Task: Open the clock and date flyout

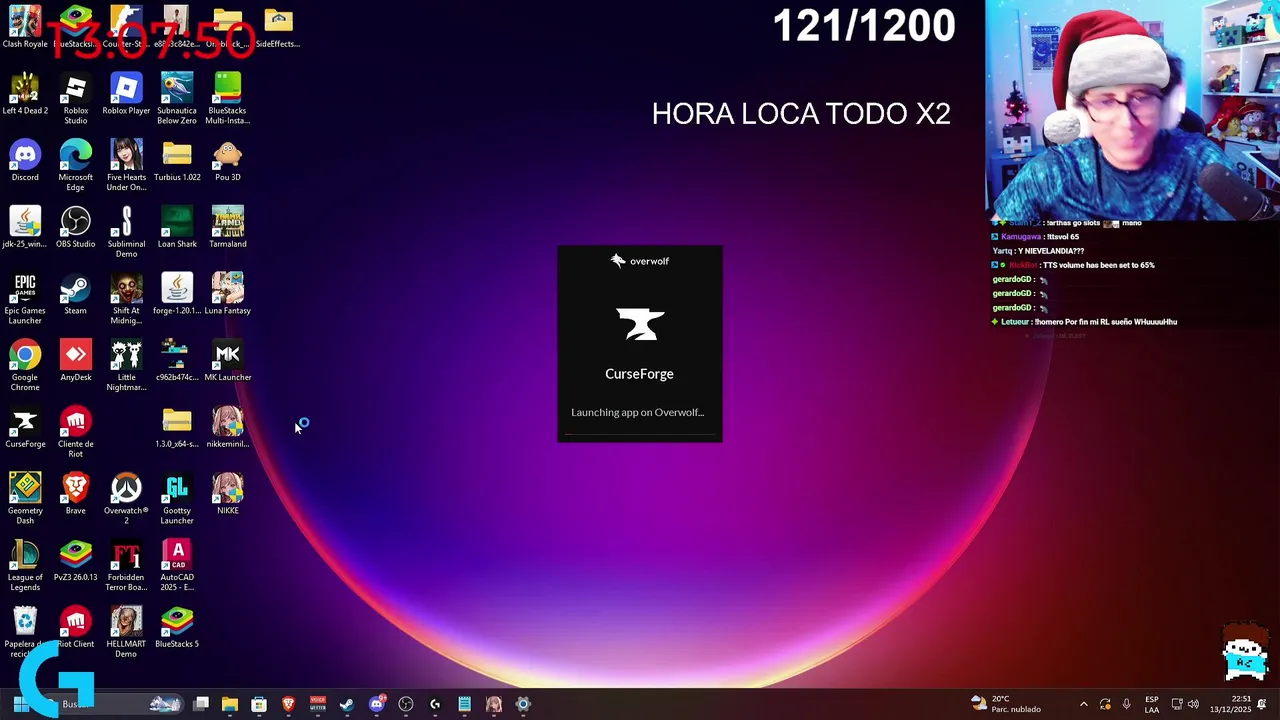Action: point(1230,704)
